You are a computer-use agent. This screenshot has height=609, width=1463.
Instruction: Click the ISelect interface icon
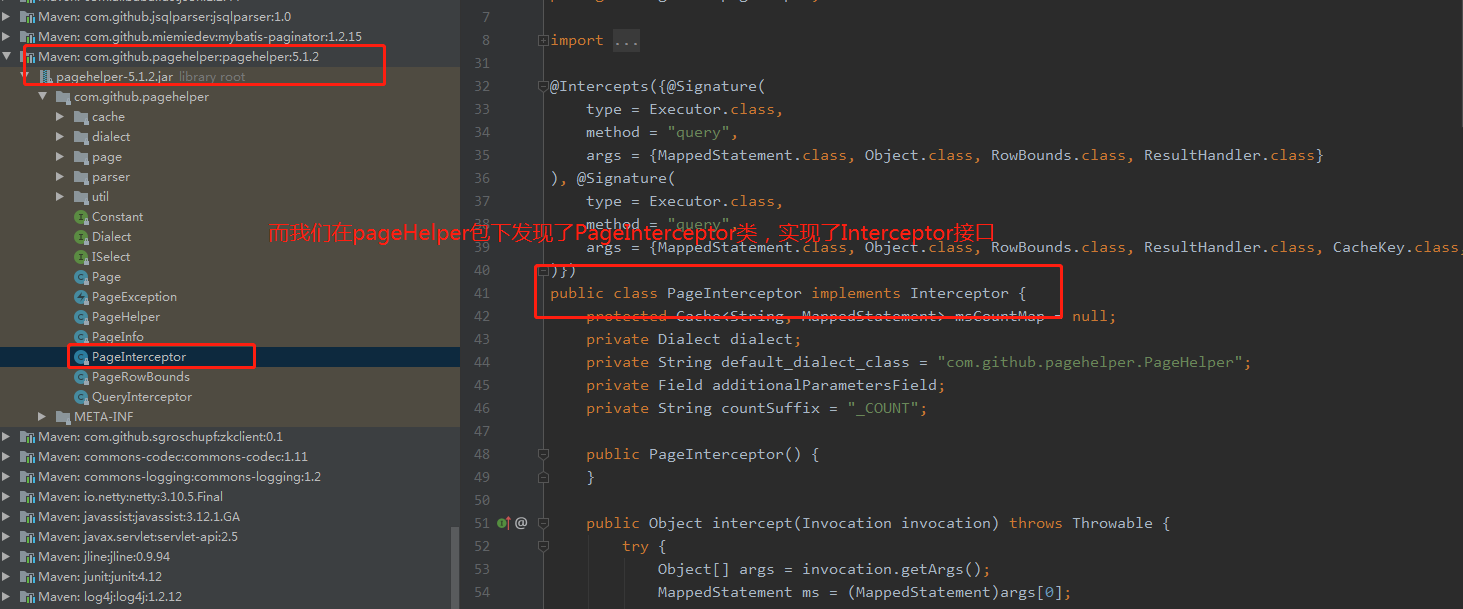pos(80,256)
